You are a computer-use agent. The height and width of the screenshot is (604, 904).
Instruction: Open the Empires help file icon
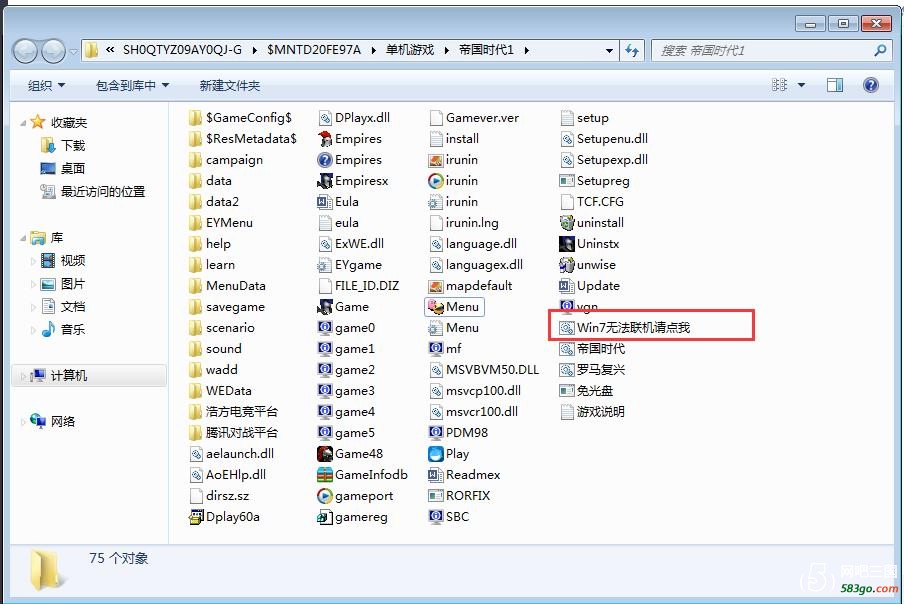pos(325,160)
